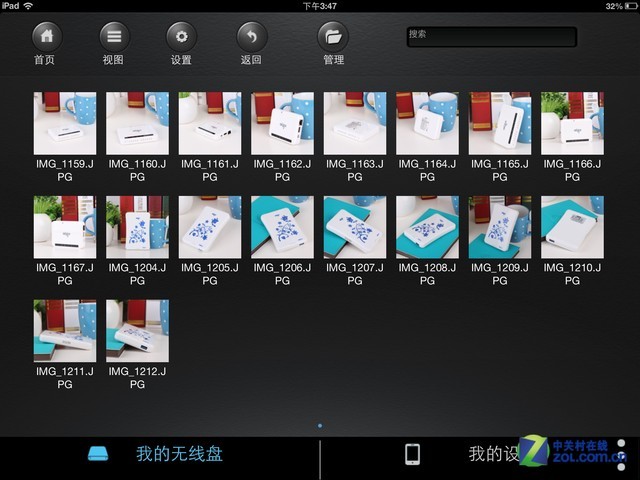640x480 pixels.
Task: Select photo IMG_1205.JPG
Action: pos(210,227)
